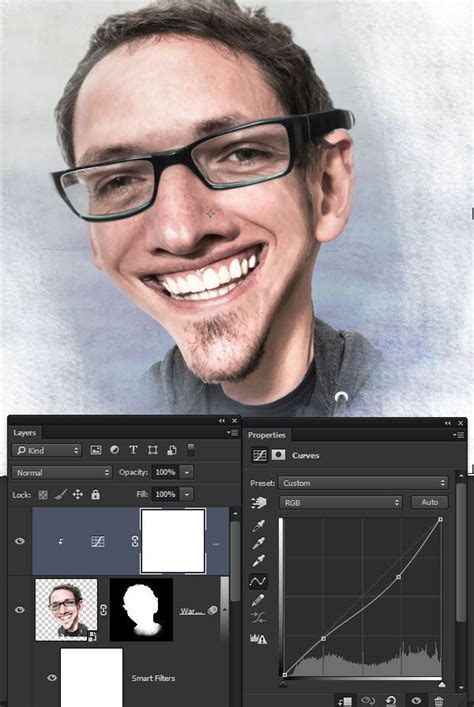Switch to Masks view in Properties
This screenshot has height=707, width=474.
coord(278,455)
